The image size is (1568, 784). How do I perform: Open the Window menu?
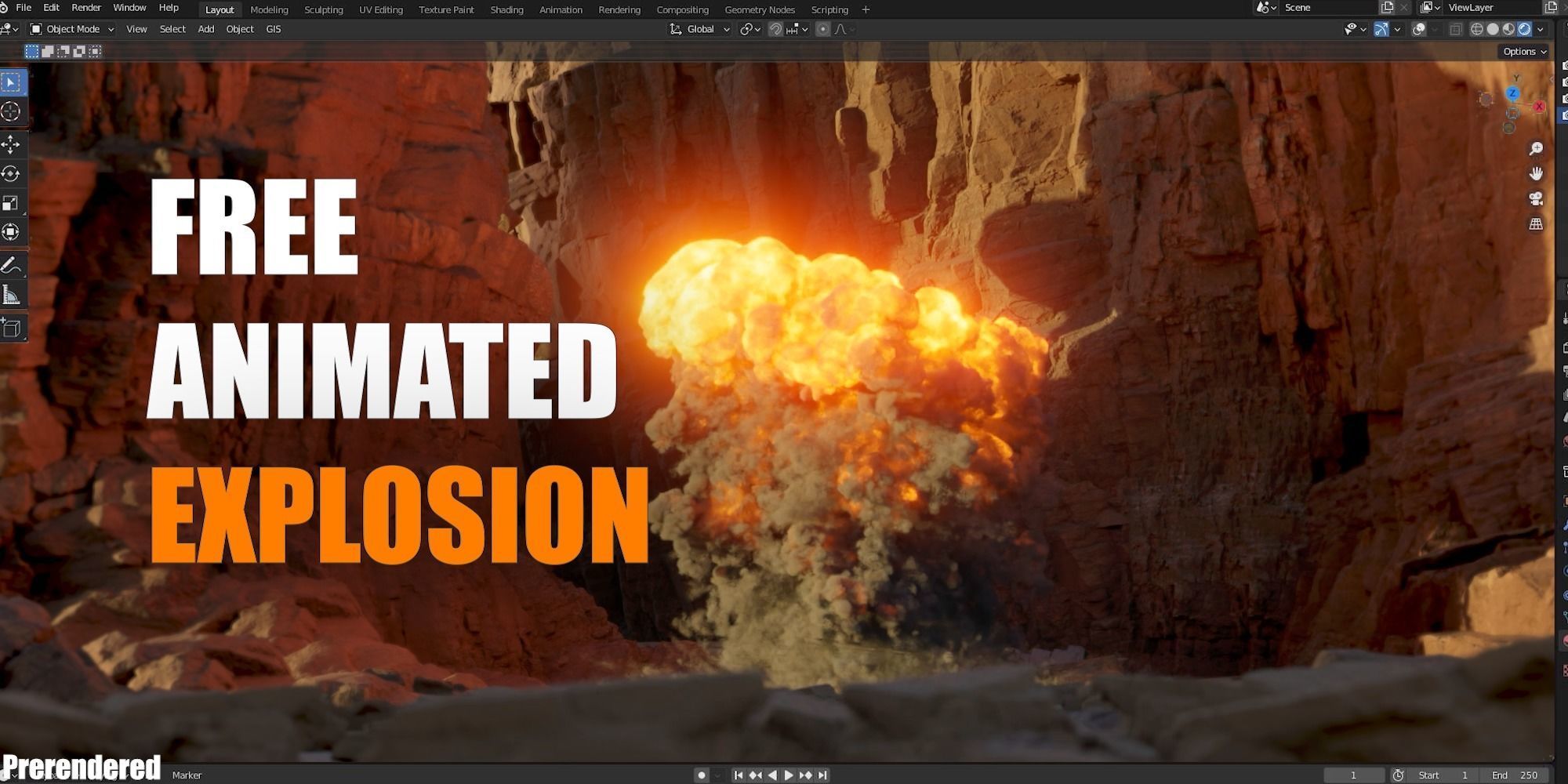[129, 8]
